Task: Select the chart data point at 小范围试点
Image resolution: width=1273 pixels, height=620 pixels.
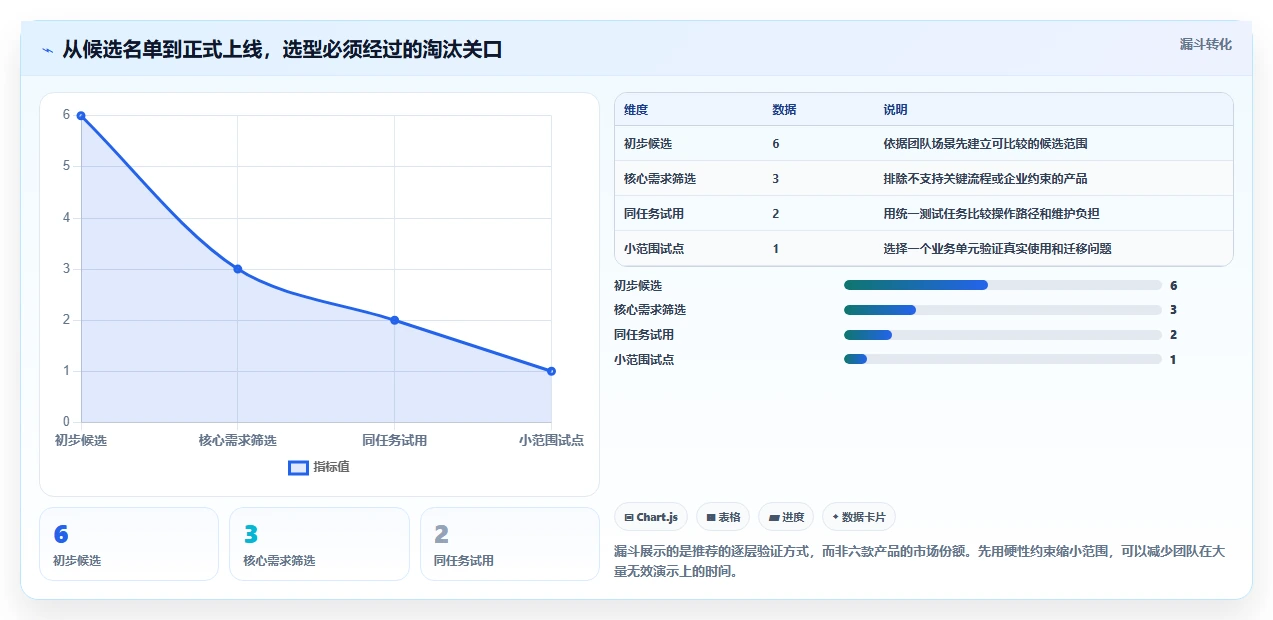Action: pyautogui.click(x=551, y=371)
